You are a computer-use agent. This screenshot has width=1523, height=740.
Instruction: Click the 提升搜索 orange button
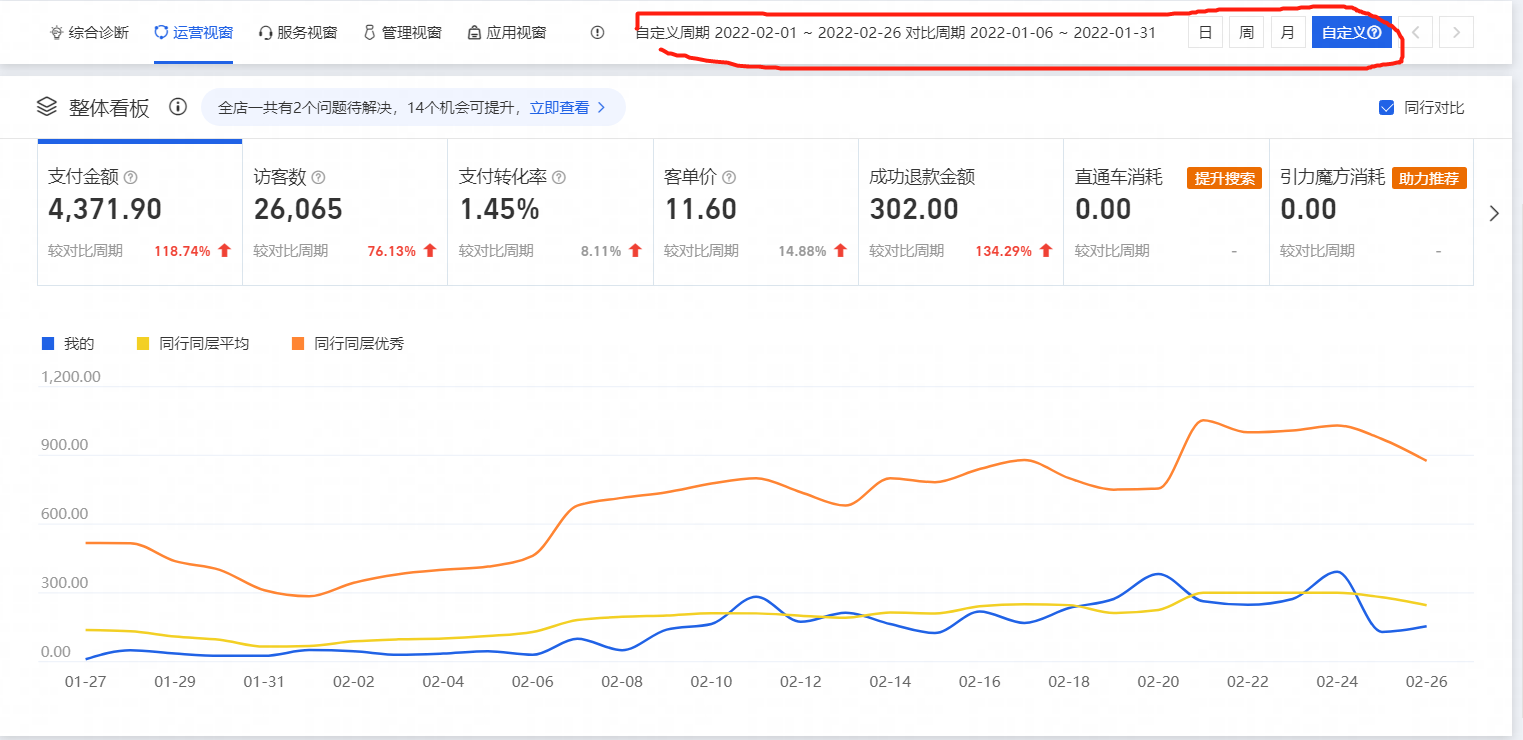(x=1224, y=178)
